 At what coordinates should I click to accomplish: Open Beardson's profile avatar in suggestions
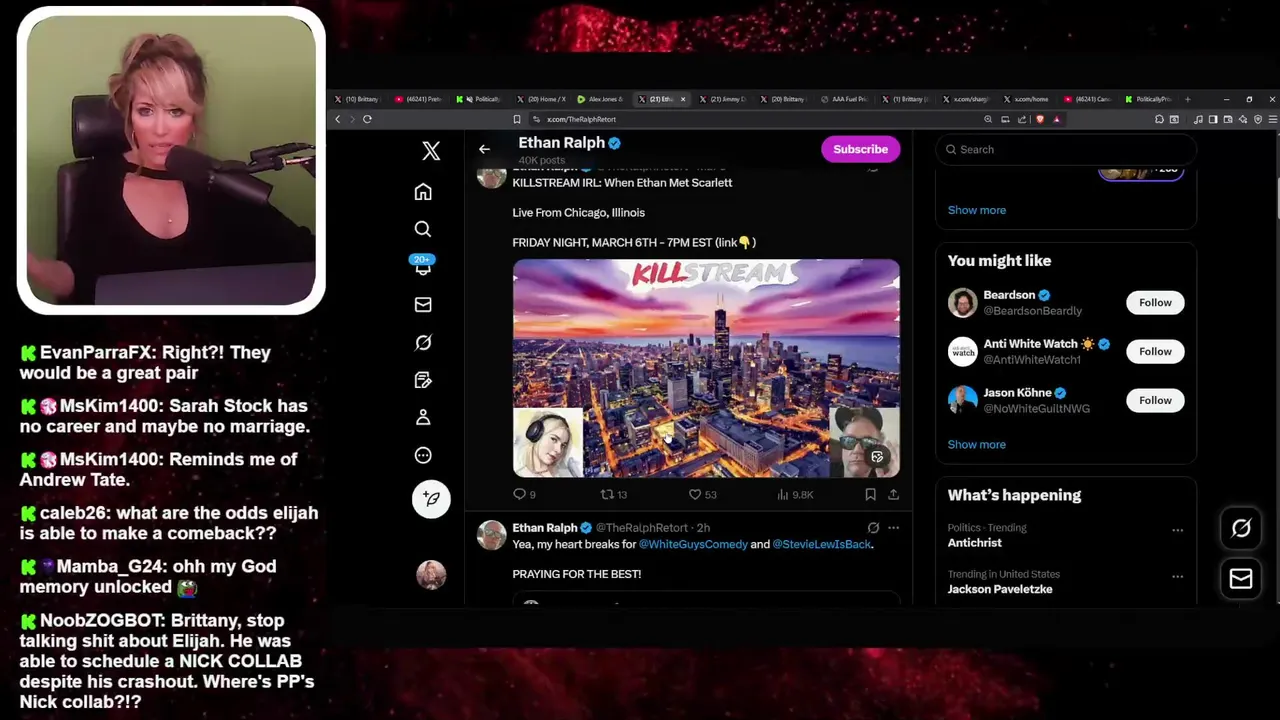tap(962, 303)
